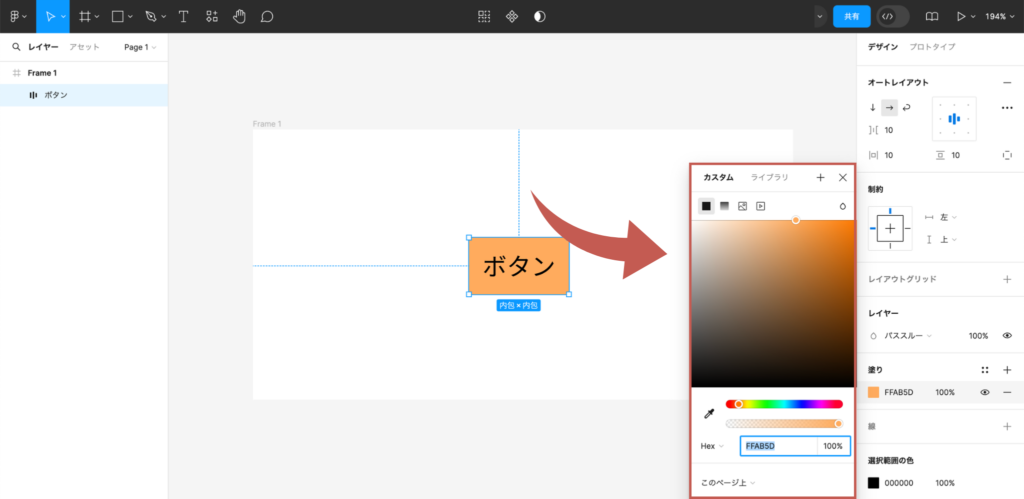Hide the FFAB5D fill with eye icon

pos(985,393)
